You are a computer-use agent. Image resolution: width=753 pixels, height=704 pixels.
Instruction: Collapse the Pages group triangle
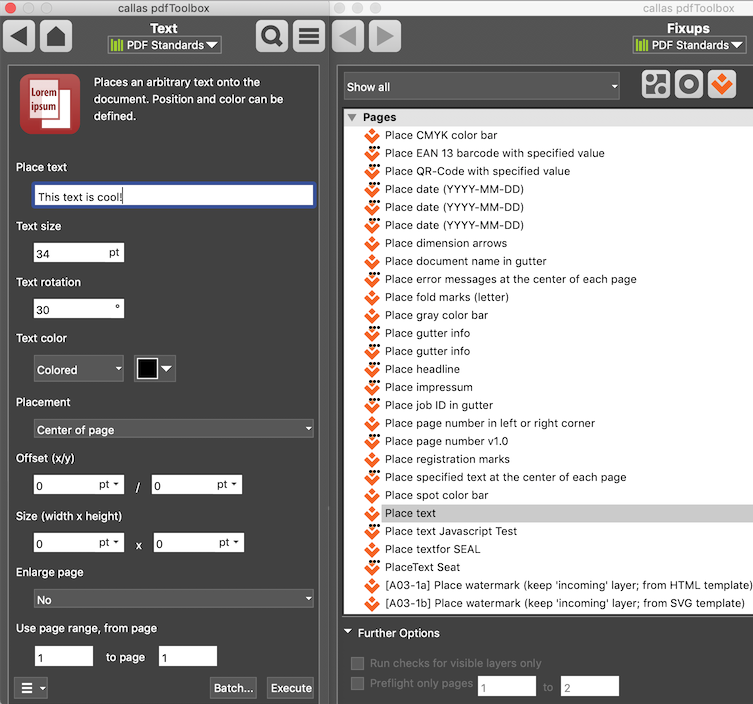[352, 117]
